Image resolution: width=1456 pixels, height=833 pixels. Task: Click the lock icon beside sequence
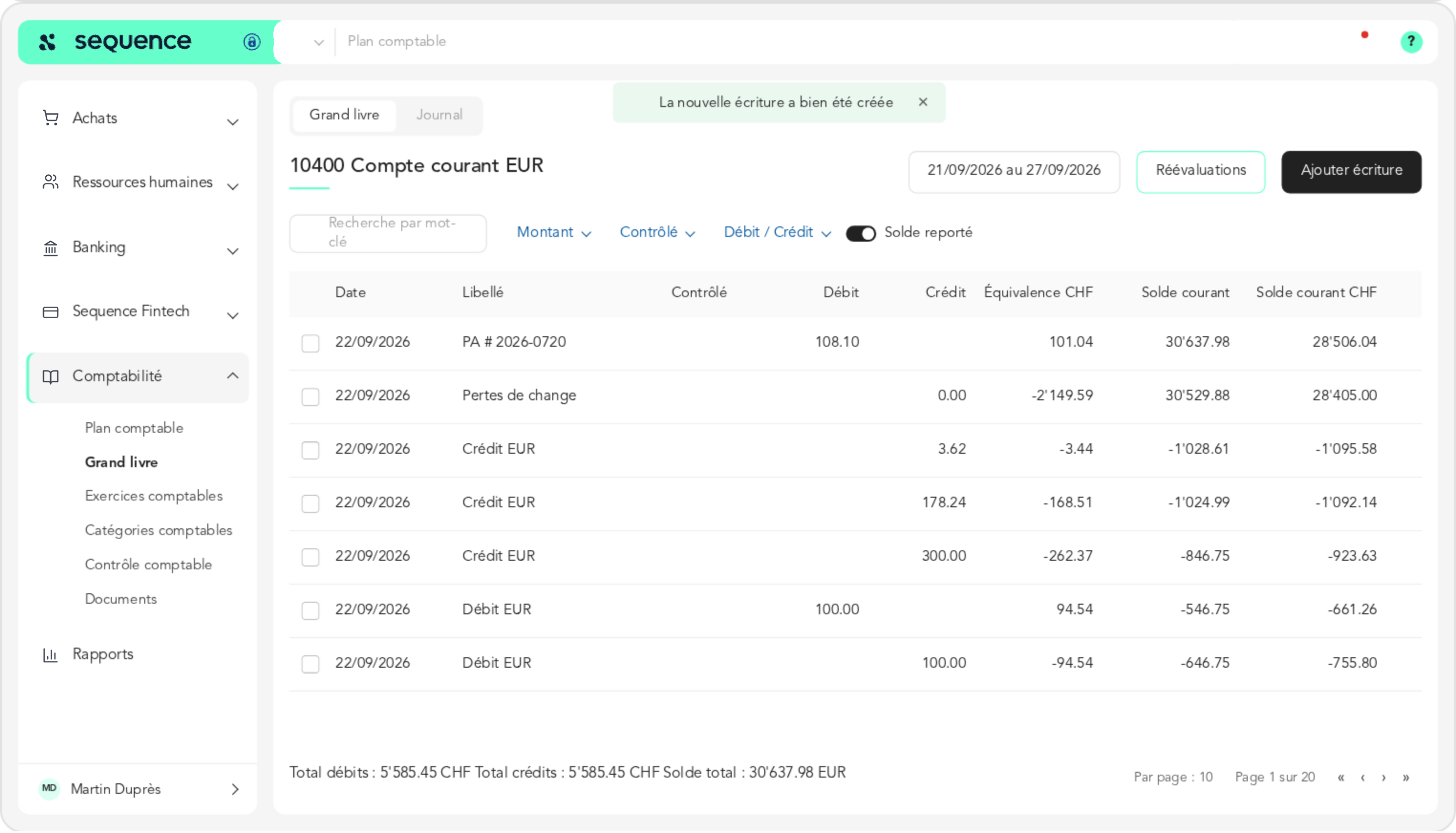[252, 42]
